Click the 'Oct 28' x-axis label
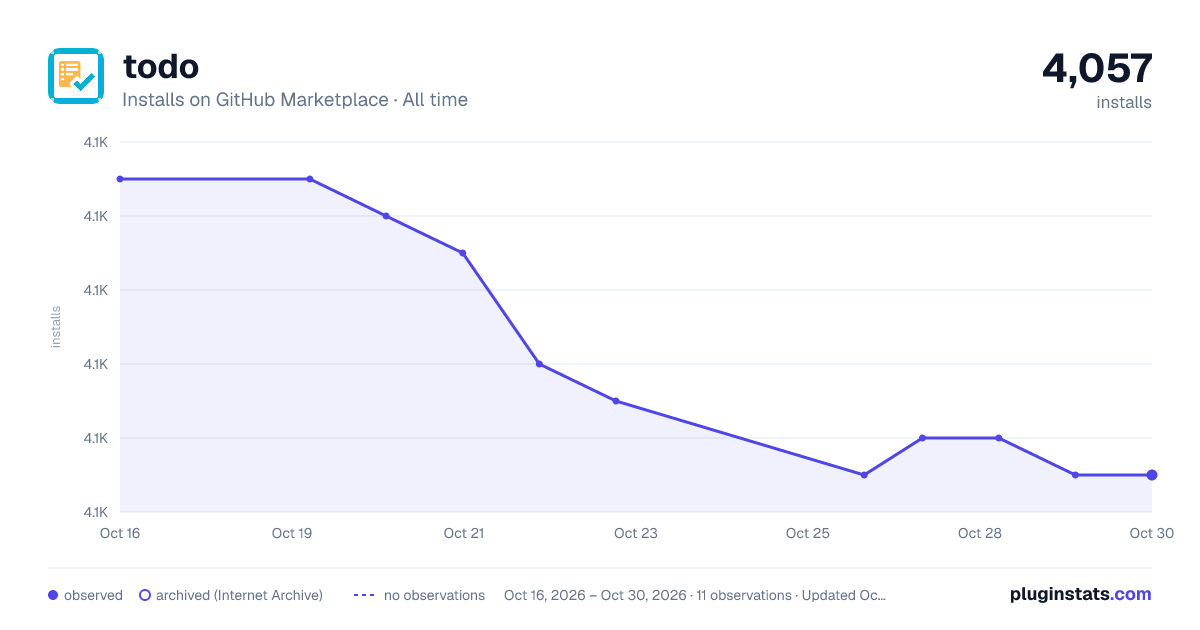 click(980, 533)
